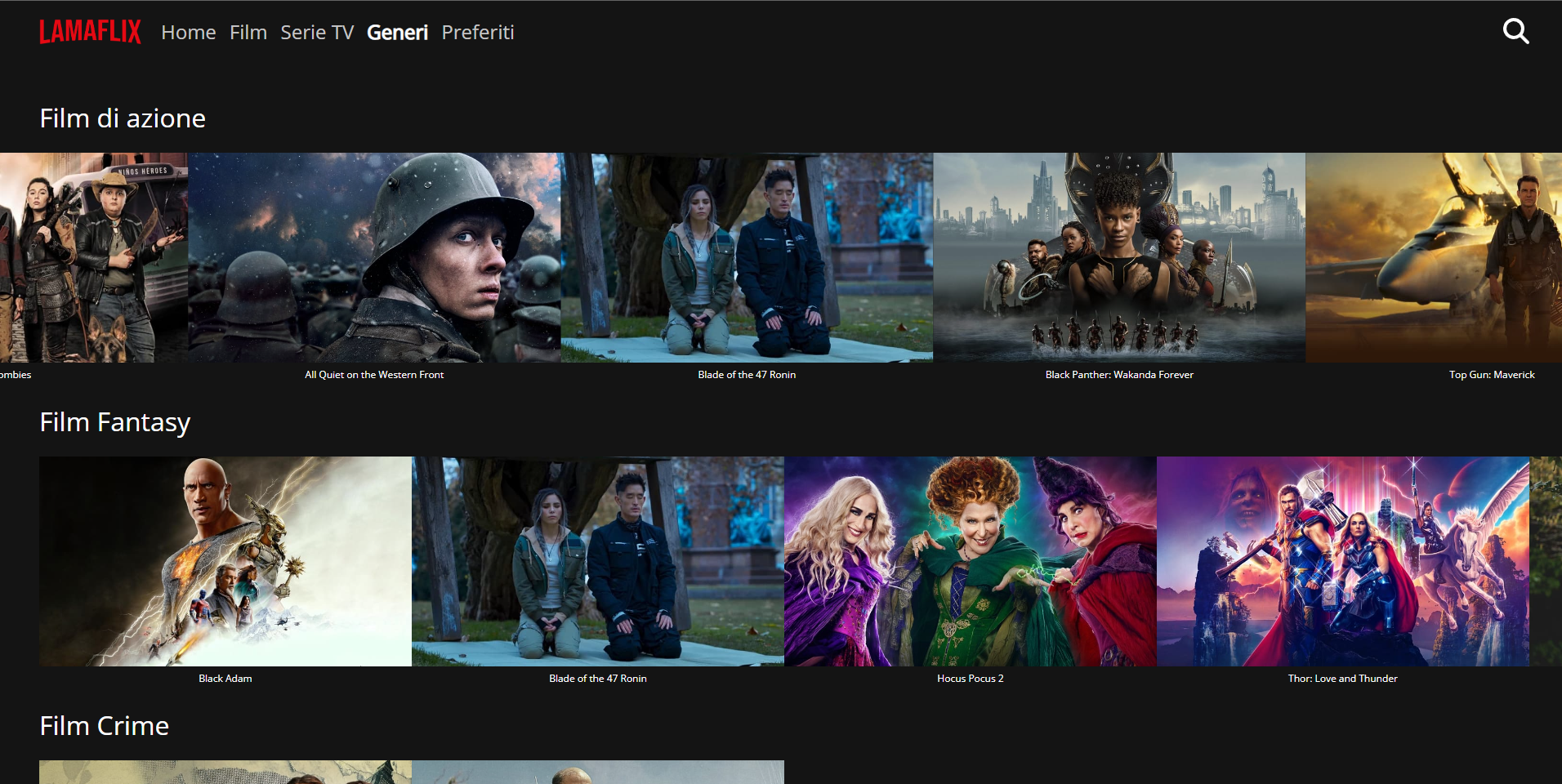The width and height of the screenshot is (1562, 784).
Task: Click 'Blade of the 47 Ronin' title under Film Fantasy
Action: (598, 679)
